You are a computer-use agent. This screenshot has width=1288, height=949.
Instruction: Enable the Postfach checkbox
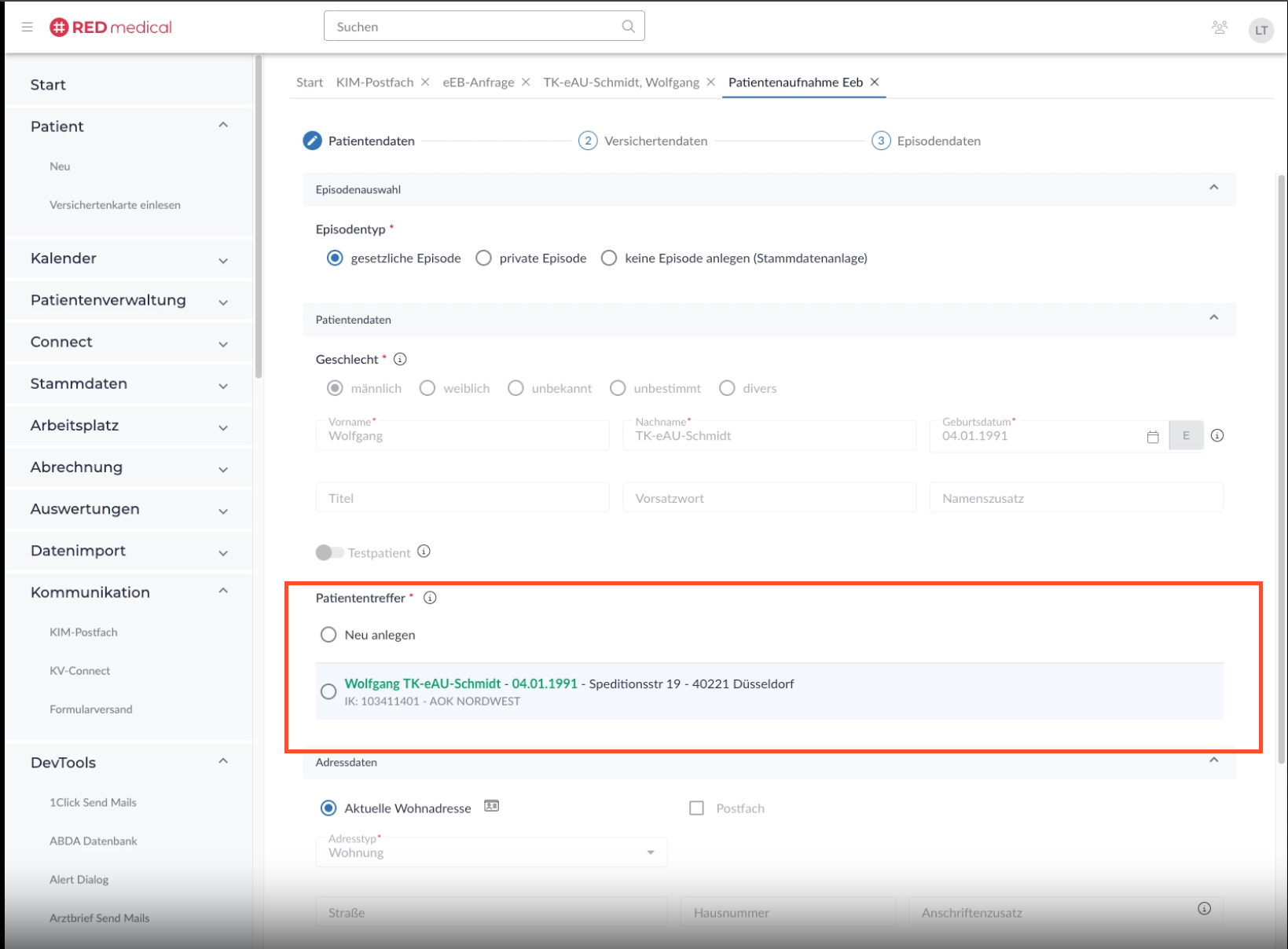click(x=696, y=808)
